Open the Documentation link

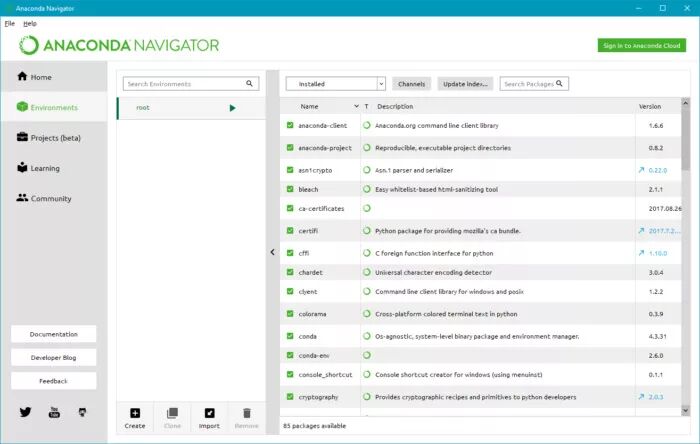pyautogui.click(x=54, y=334)
